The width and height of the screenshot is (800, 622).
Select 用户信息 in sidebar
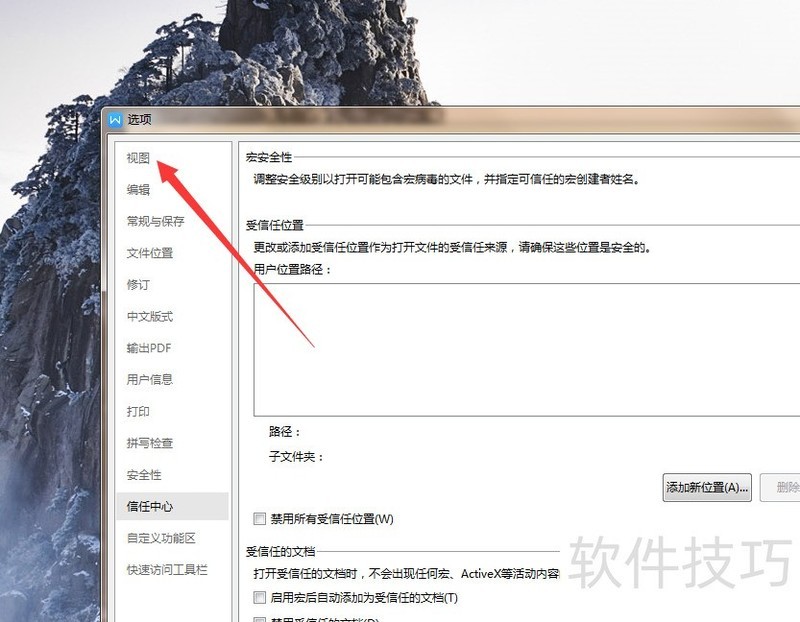[150, 380]
